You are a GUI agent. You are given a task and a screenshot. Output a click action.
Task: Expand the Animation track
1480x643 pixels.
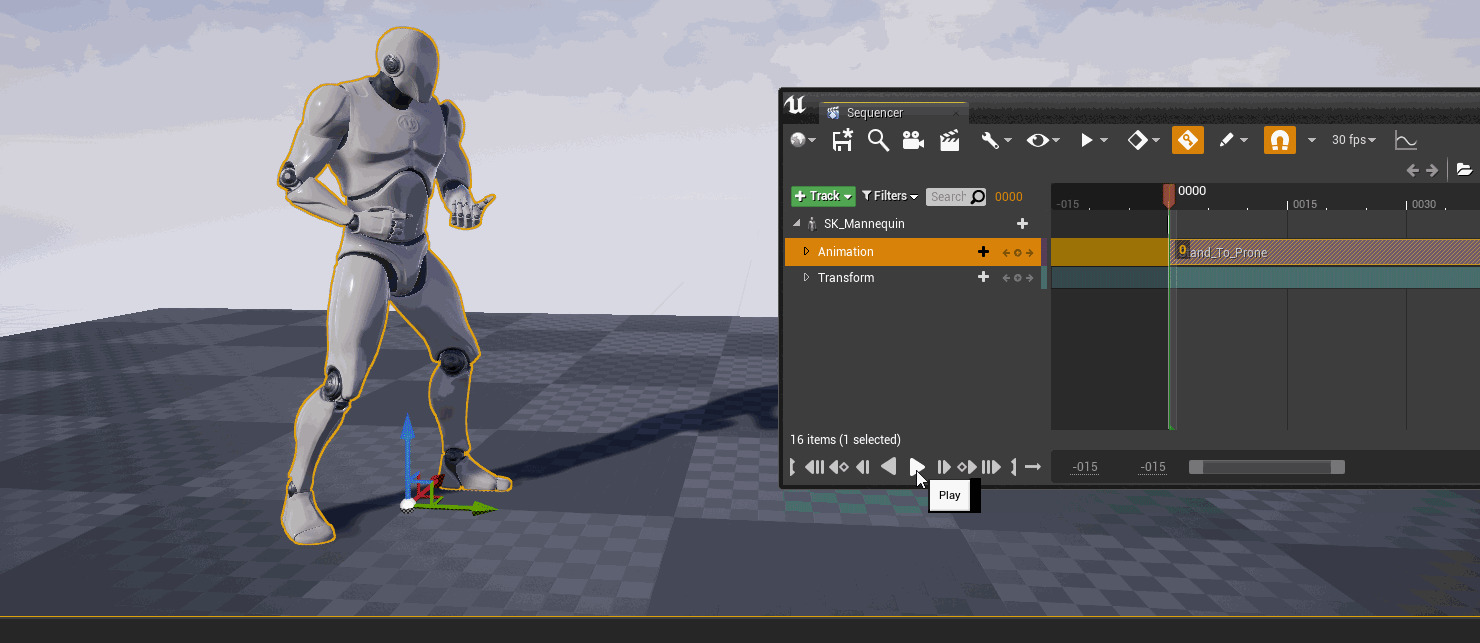(x=807, y=252)
